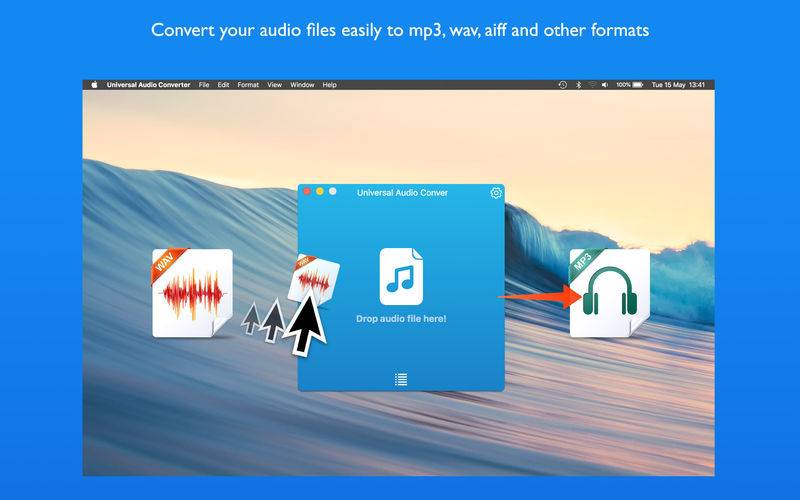Image resolution: width=800 pixels, height=500 pixels.
Task: Minimize converter window with yellow button
Action: pos(320,191)
